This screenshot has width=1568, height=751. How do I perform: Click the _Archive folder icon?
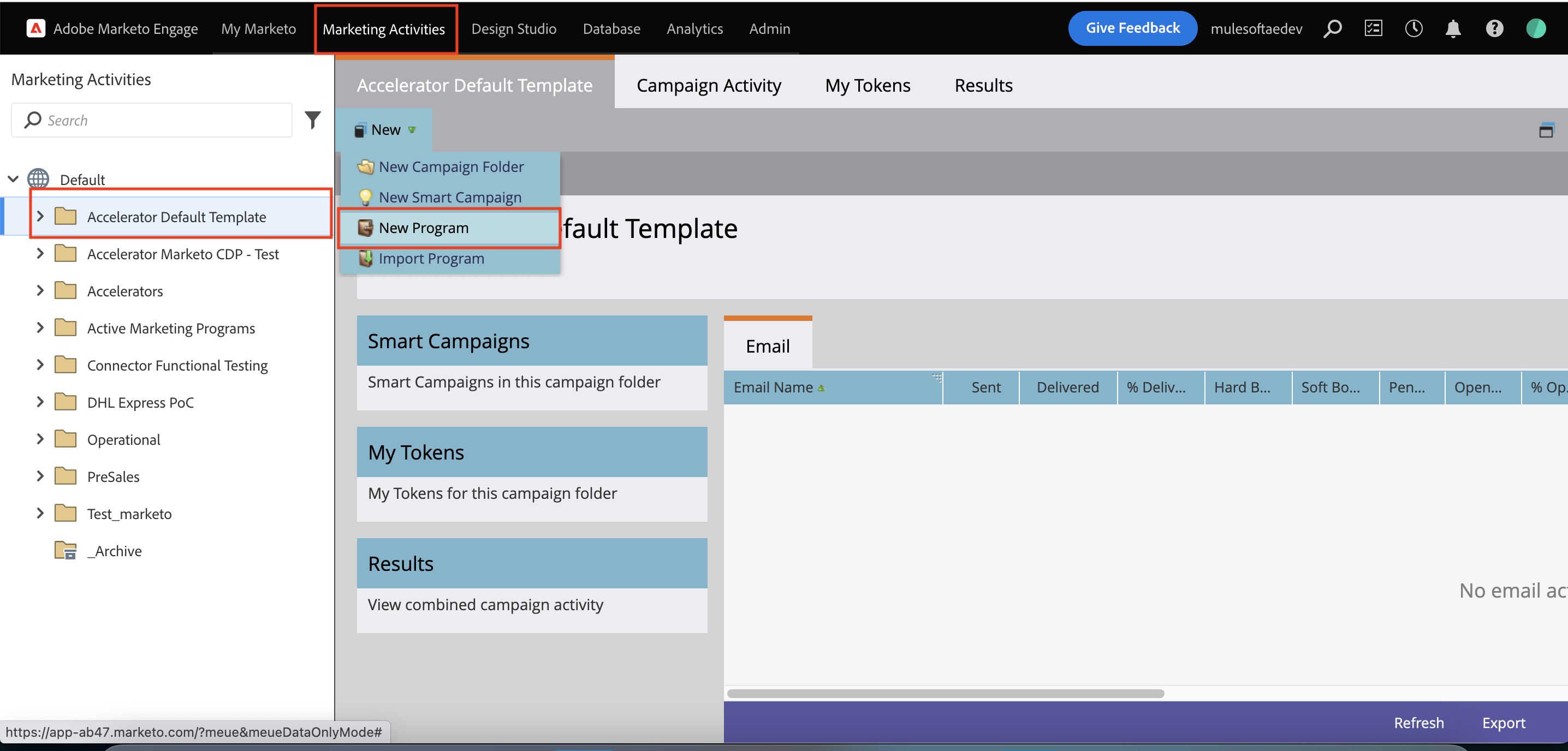[66, 550]
